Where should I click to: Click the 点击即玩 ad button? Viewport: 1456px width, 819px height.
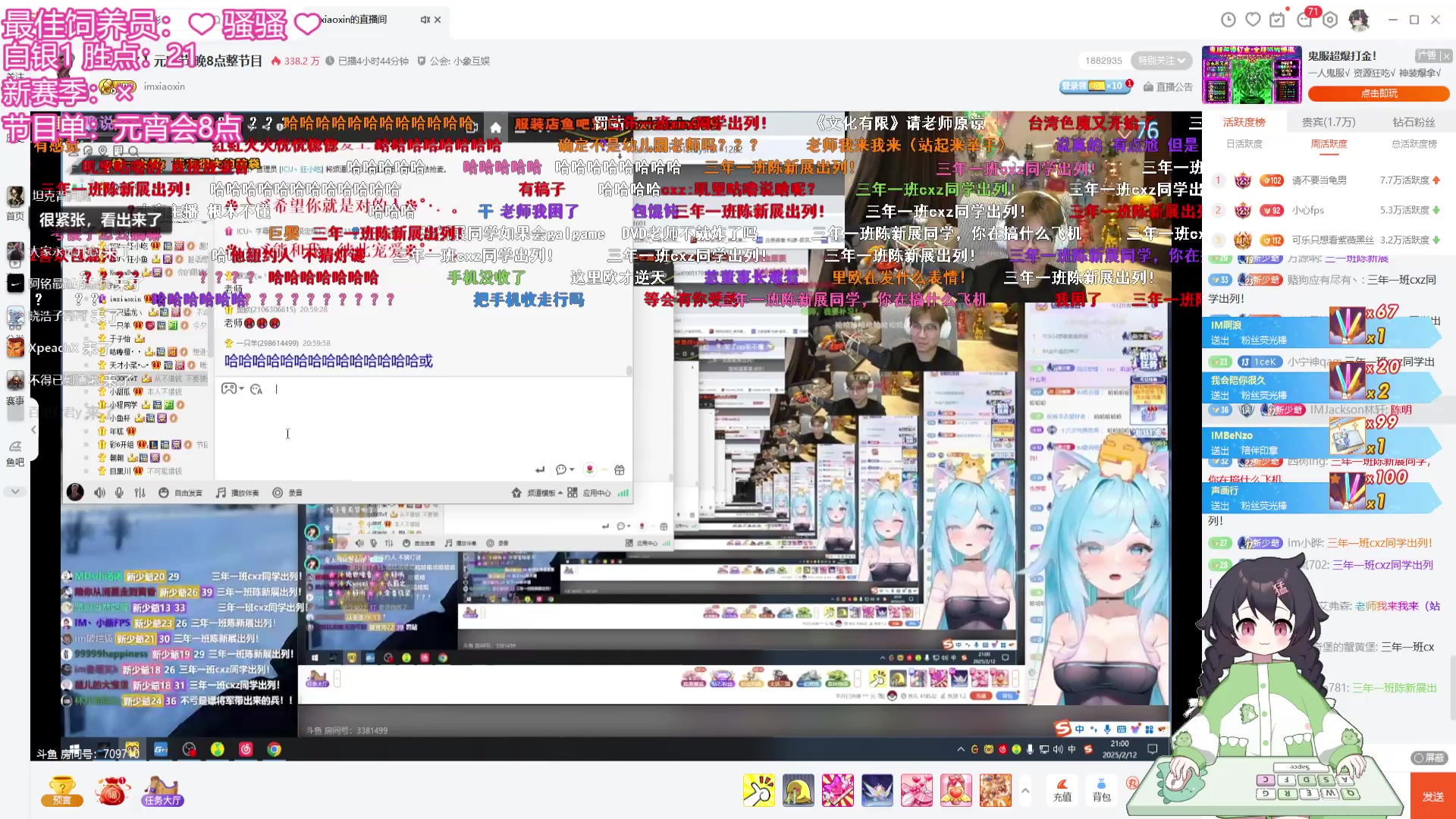[x=1378, y=93]
